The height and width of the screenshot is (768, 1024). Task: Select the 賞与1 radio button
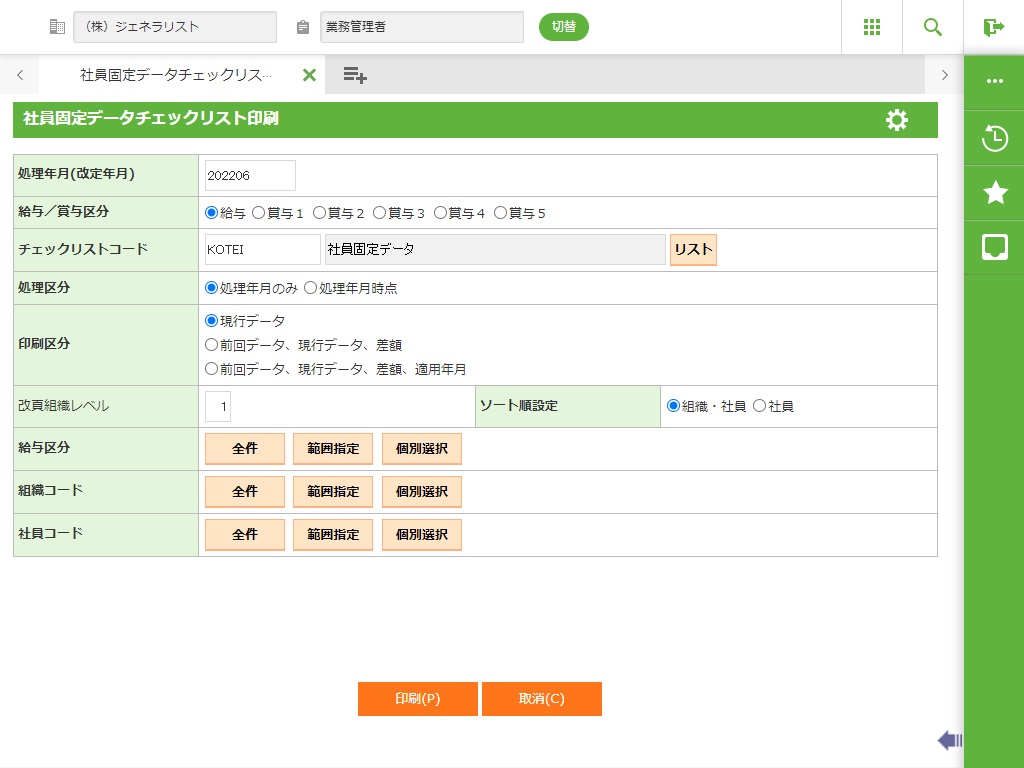point(259,213)
